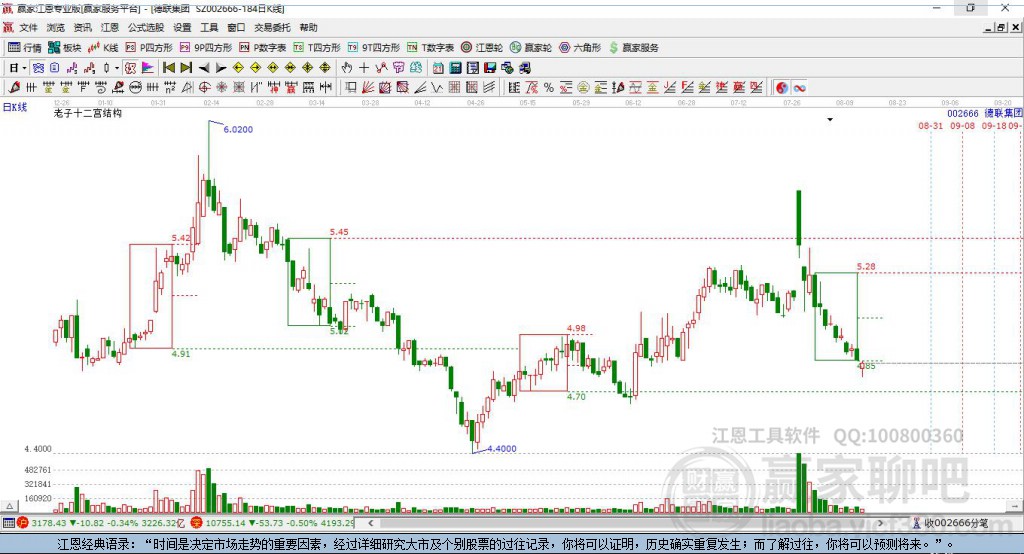Open the 9T四方形 tool
Image resolution: width=1024 pixels, height=554 pixels.
tap(374, 48)
